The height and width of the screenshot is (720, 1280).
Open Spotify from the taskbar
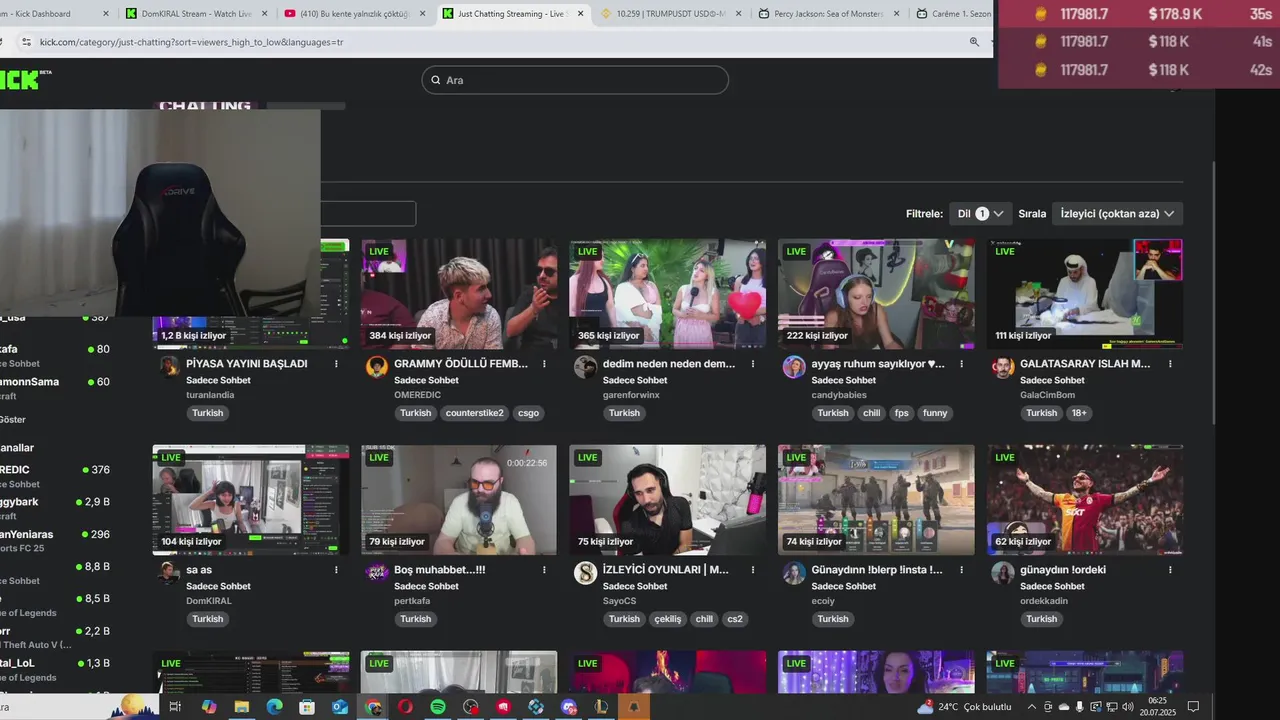pyautogui.click(x=438, y=707)
